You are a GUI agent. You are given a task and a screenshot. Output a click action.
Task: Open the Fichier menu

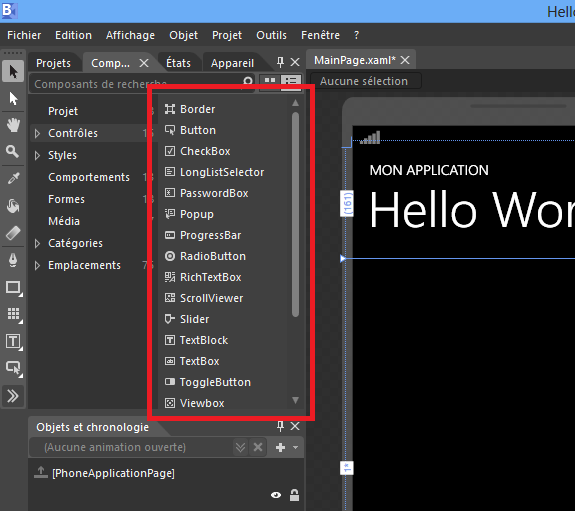[x=24, y=35]
